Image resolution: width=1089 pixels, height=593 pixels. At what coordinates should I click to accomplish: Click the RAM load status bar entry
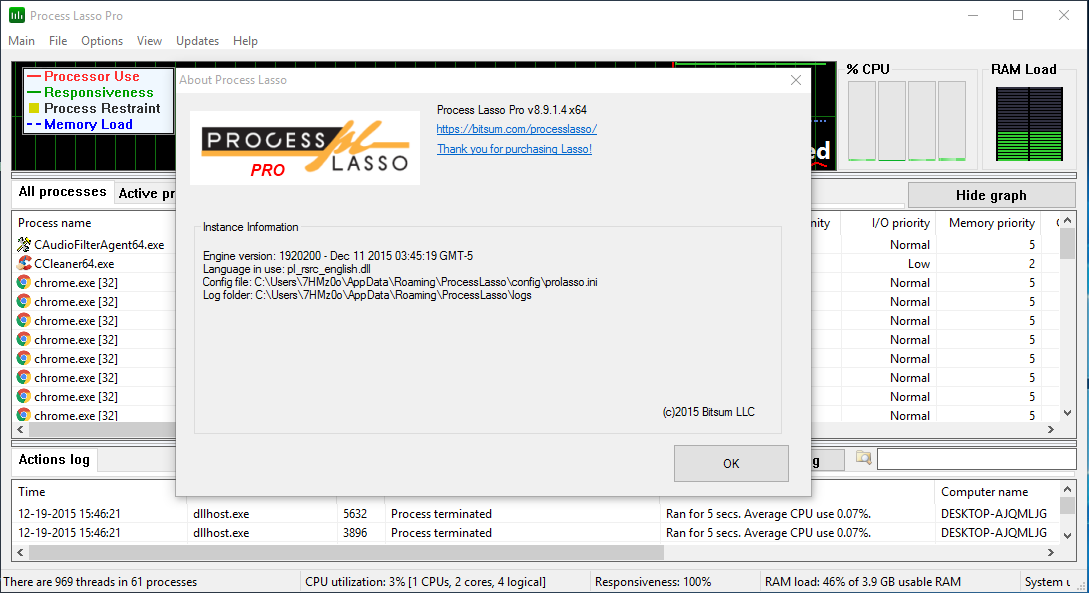(863, 582)
